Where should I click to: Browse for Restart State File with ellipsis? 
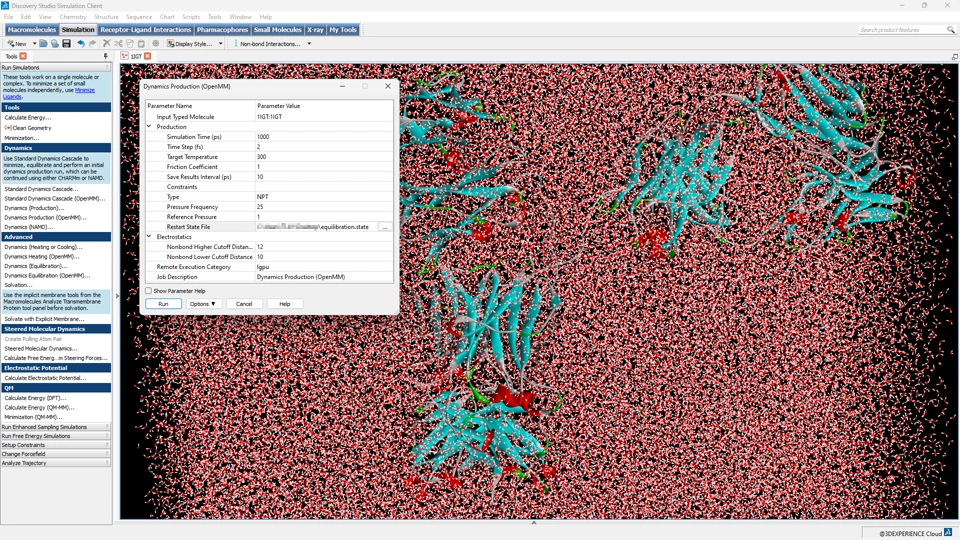pyautogui.click(x=385, y=227)
